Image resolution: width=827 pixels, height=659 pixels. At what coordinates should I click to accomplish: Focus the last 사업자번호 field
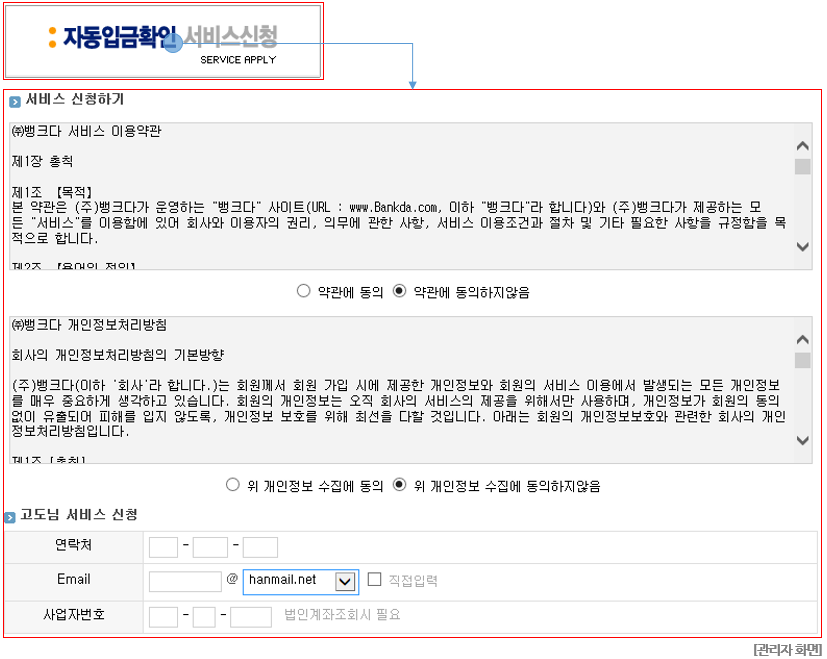pos(251,617)
